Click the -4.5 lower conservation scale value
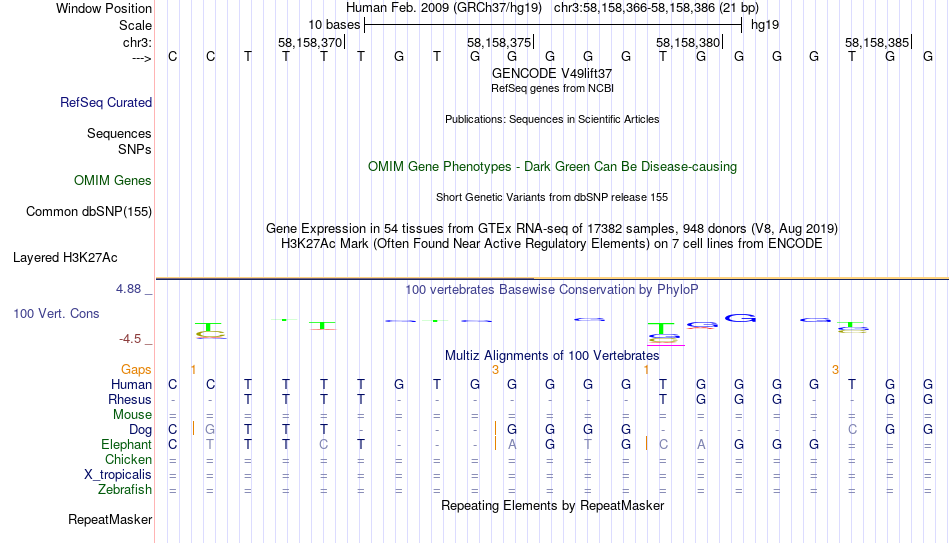This screenshot has width=950, height=543. pyautogui.click(x=130, y=339)
